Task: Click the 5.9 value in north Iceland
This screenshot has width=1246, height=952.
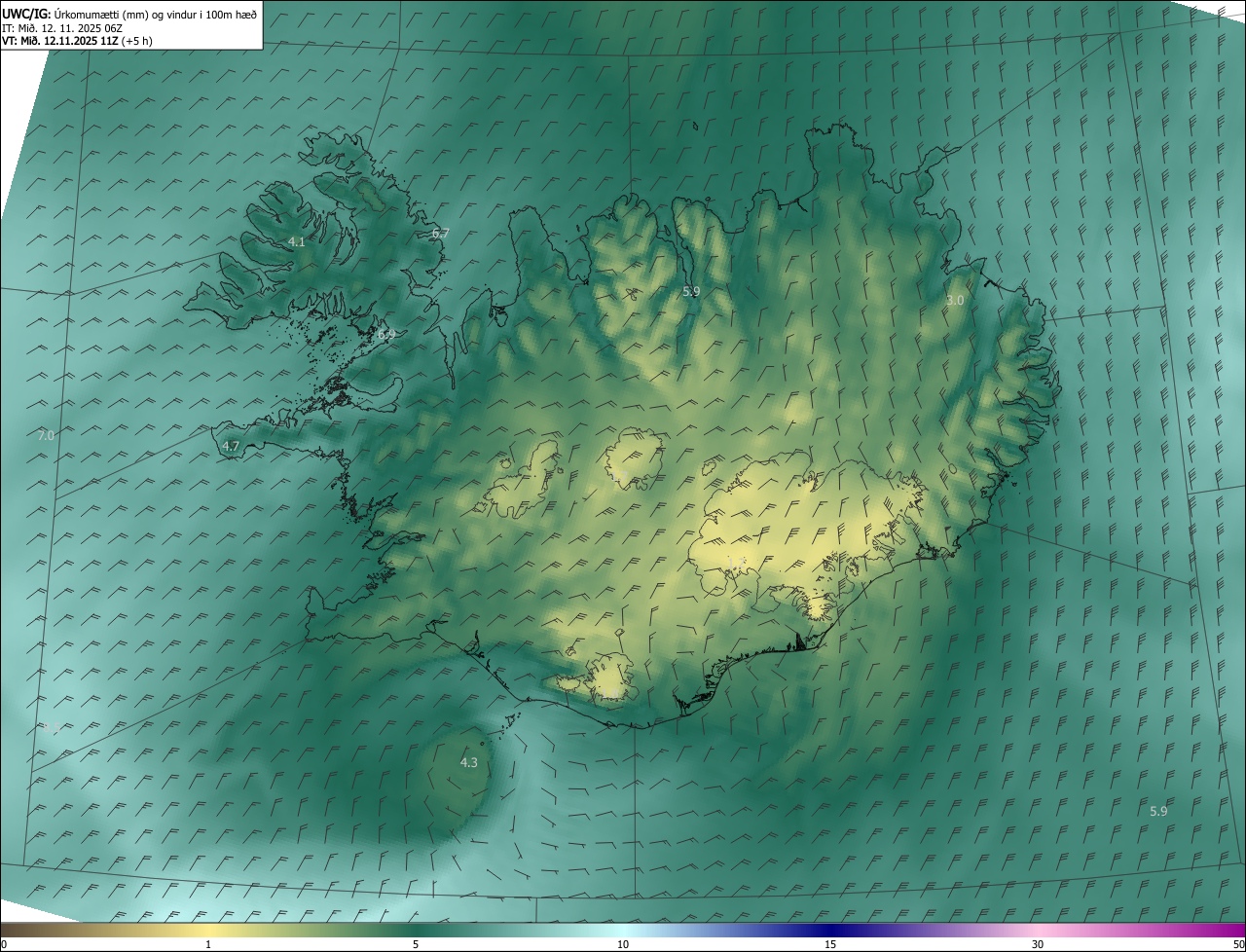Action: [x=691, y=291]
